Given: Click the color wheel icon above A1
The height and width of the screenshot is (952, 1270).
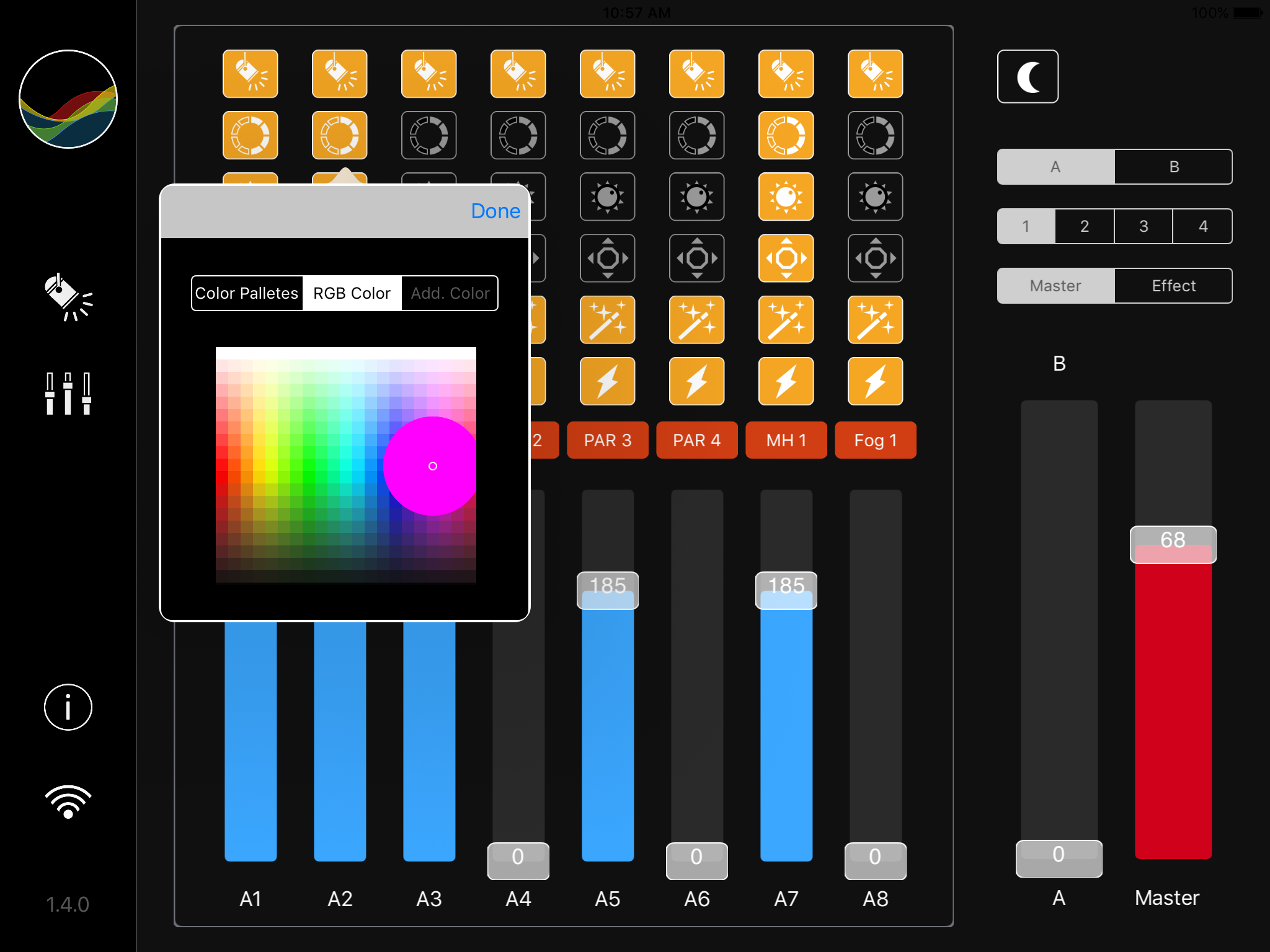Looking at the screenshot, I should pos(251,135).
